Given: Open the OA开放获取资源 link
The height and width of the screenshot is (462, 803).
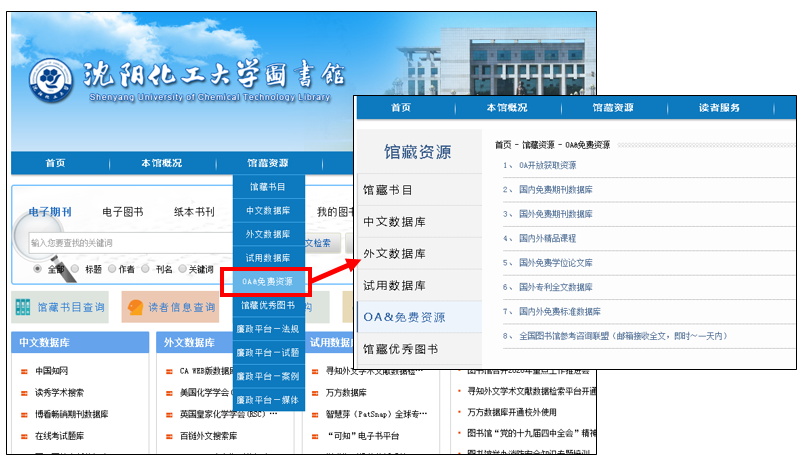Looking at the screenshot, I should coord(546,165).
